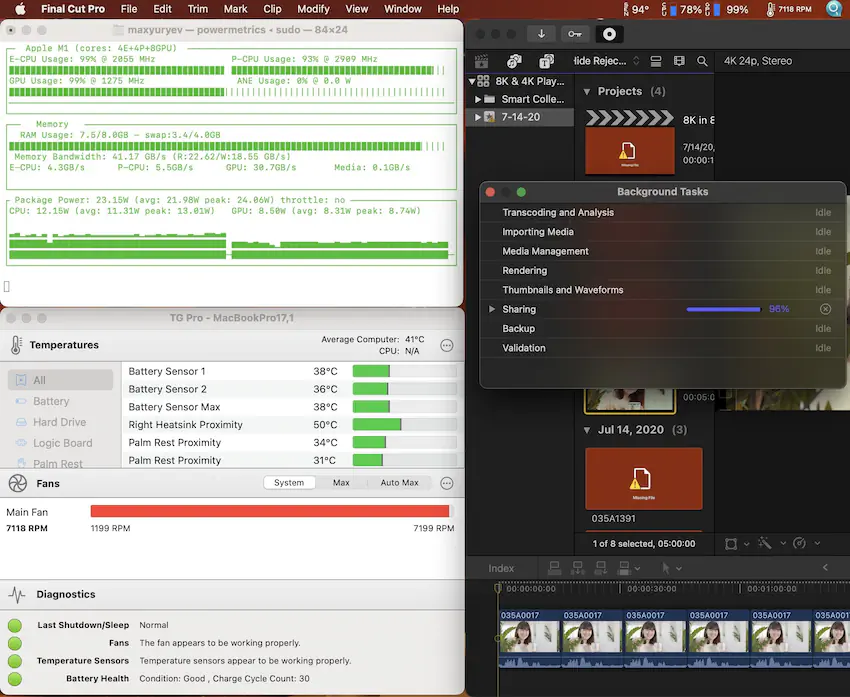Viewport: 850px width, 697px height.
Task: Click the Transform tool icon under viewer
Action: click(x=731, y=544)
